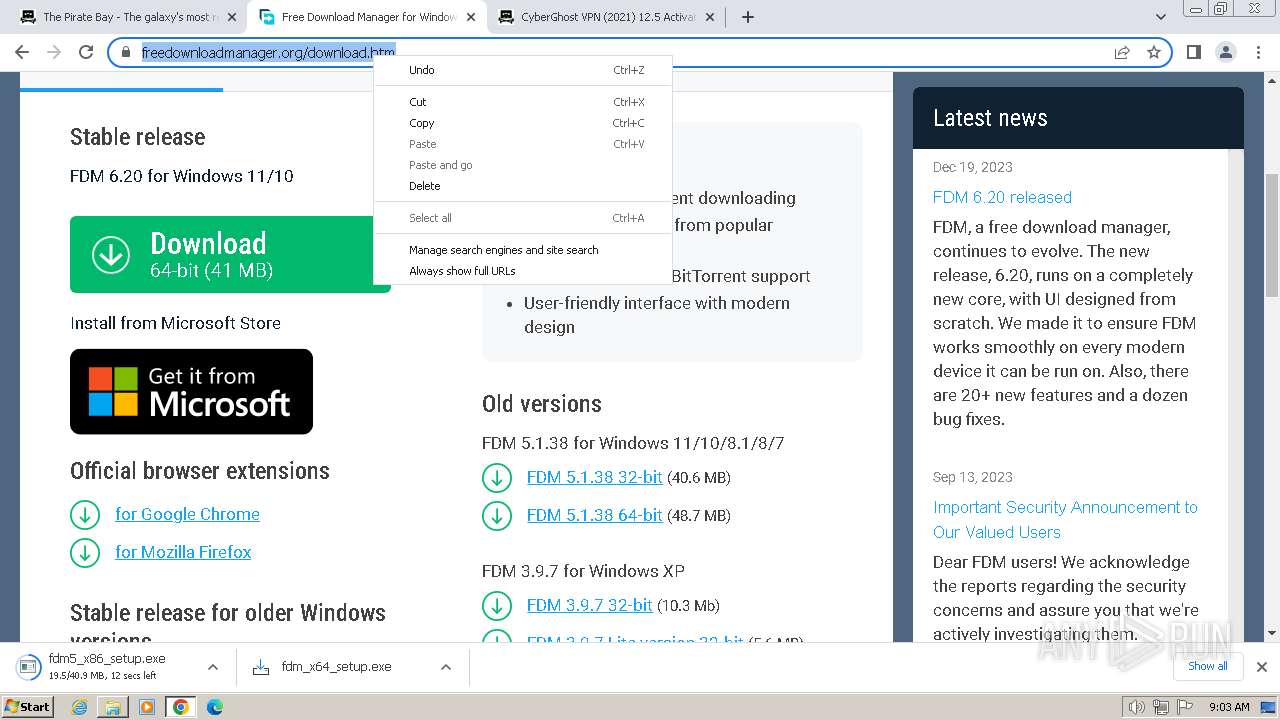Click the download arrow icon beside Mozilla Firefox
Viewport: 1280px width, 720px height.
85,553
